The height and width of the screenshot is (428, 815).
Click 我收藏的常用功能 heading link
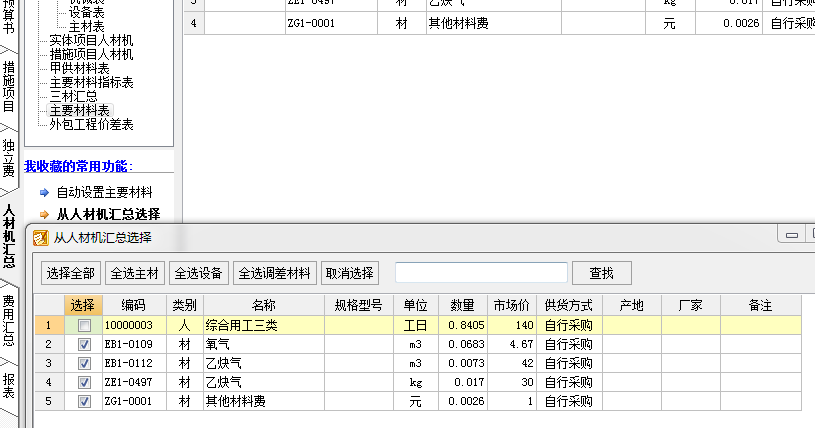point(78,166)
